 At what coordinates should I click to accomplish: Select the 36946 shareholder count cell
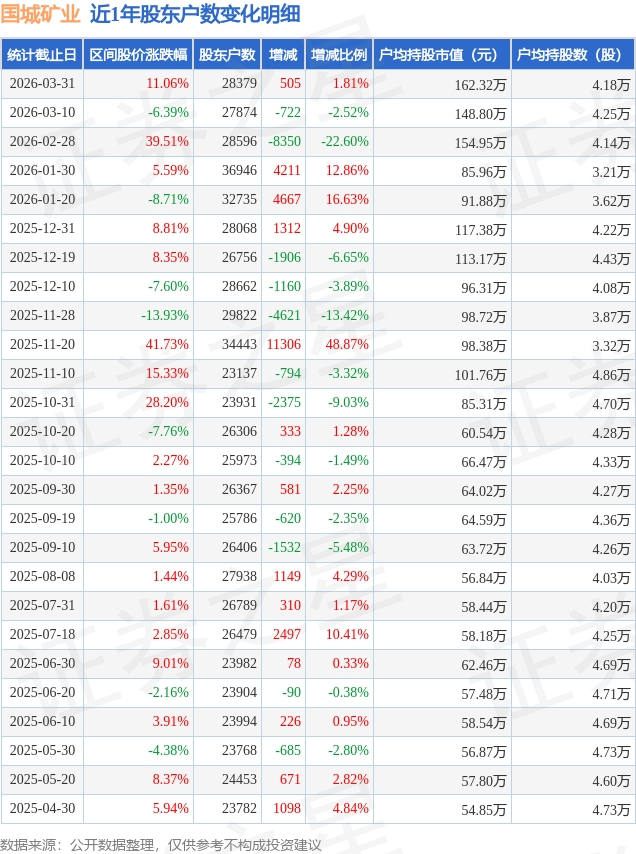pyautogui.click(x=239, y=171)
